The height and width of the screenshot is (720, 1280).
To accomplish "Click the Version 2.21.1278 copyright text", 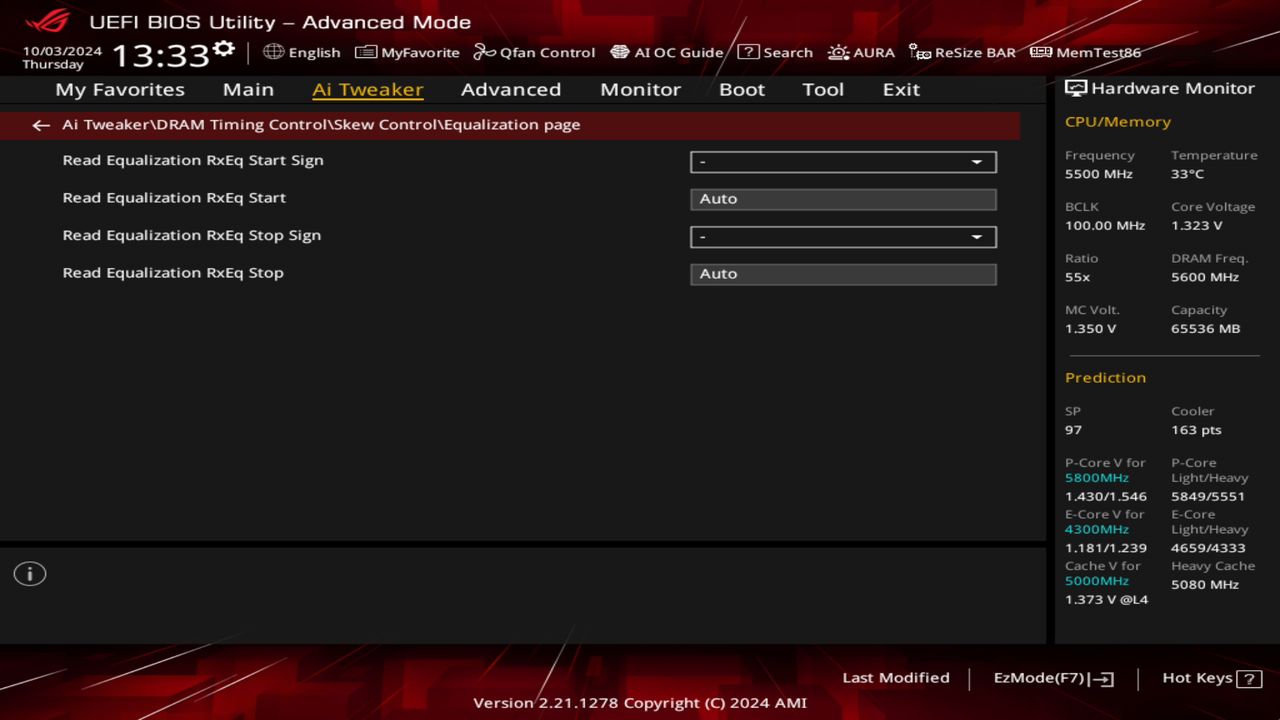I will pos(640,703).
